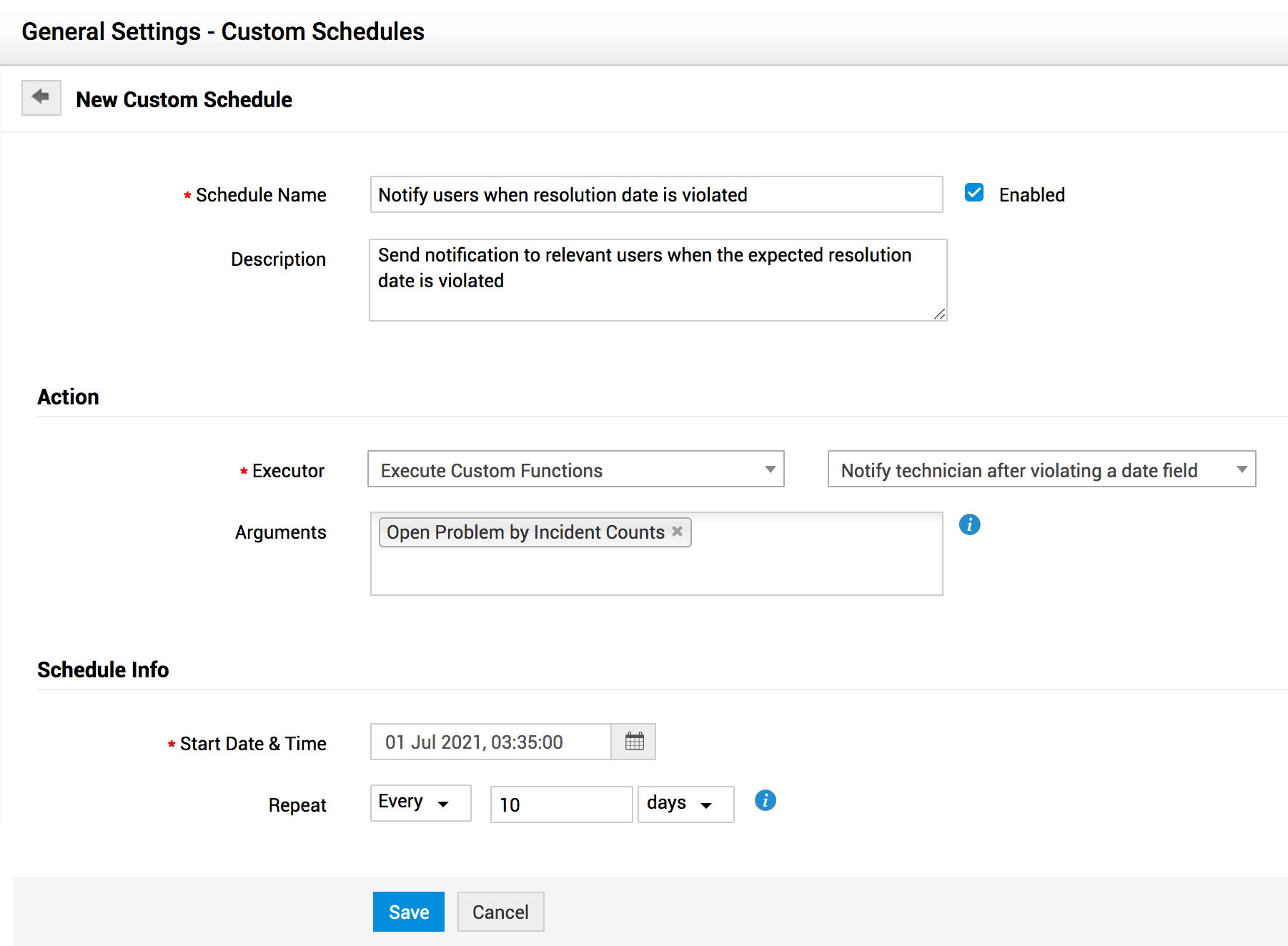This screenshot has height=946, width=1288.
Task: Remove the Open Problem by Incident Counts argument
Action: (678, 532)
